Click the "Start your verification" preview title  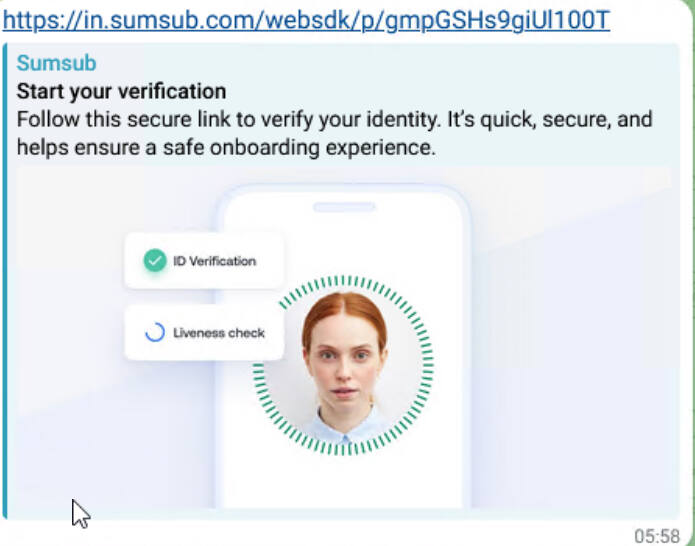[x=121, y=92]
